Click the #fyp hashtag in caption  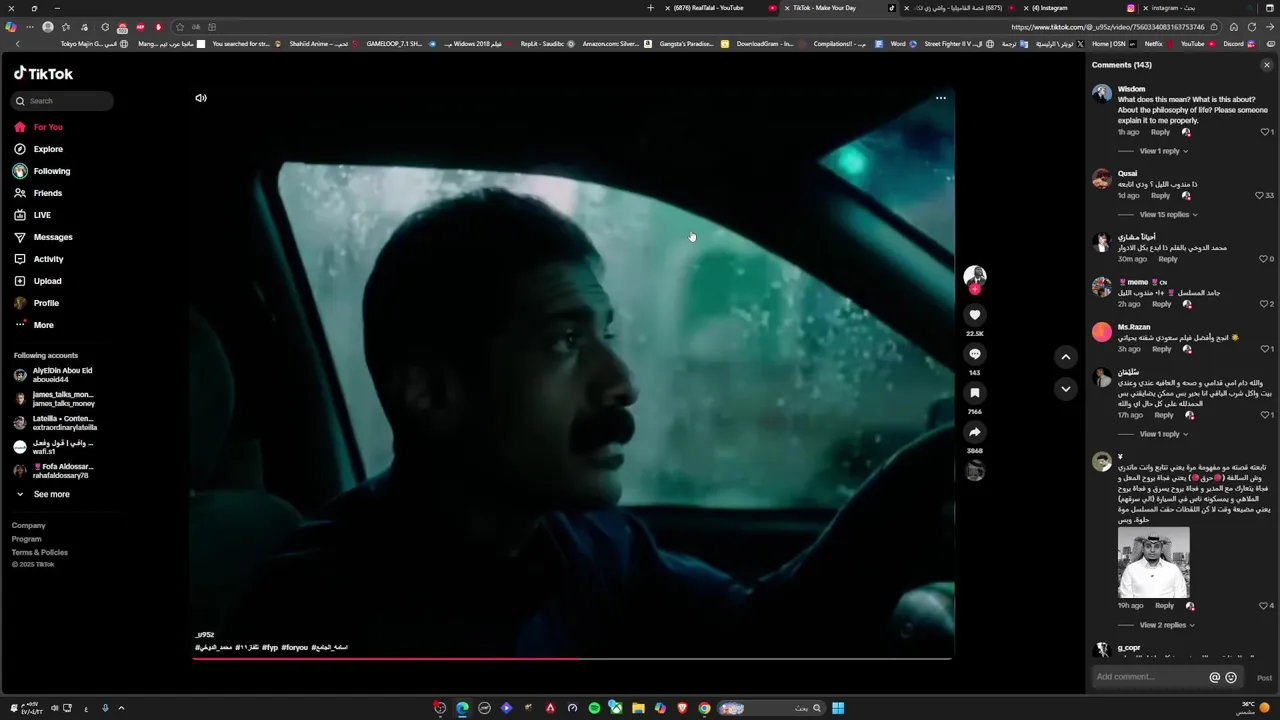(x=270, y=648)
